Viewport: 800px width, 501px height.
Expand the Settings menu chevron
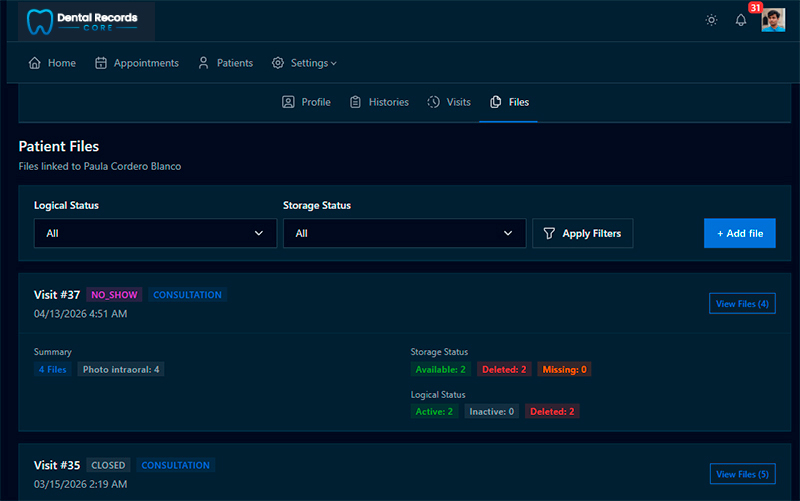pyautogui.click(x=334, y=63)
